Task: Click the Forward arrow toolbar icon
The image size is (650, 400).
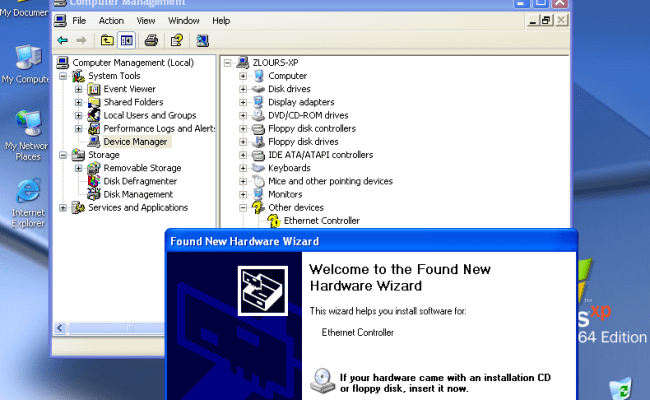Action: (81, 40)
